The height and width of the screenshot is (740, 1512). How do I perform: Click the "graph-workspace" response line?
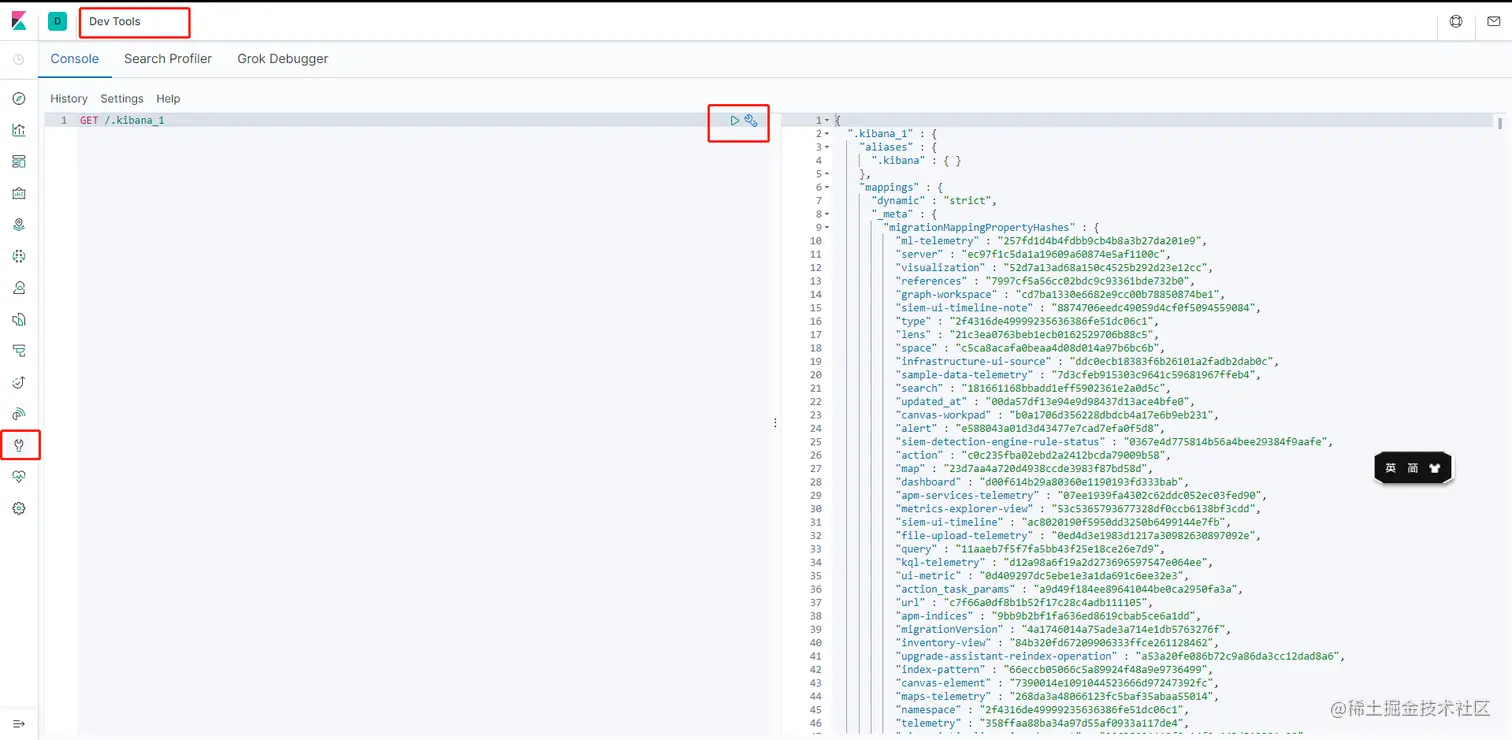[1060, 294]
